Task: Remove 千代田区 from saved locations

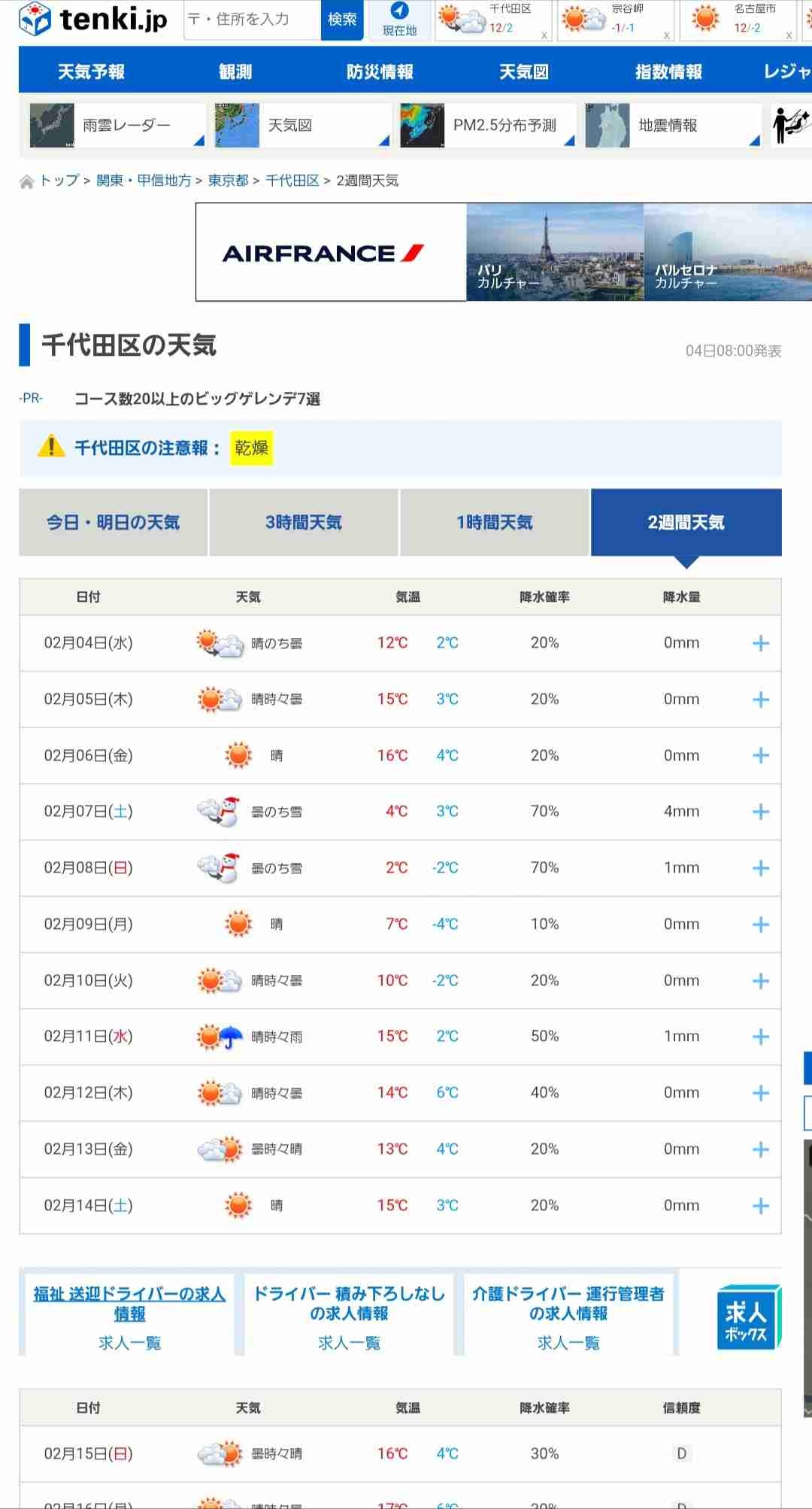Action: pos(544,35)
